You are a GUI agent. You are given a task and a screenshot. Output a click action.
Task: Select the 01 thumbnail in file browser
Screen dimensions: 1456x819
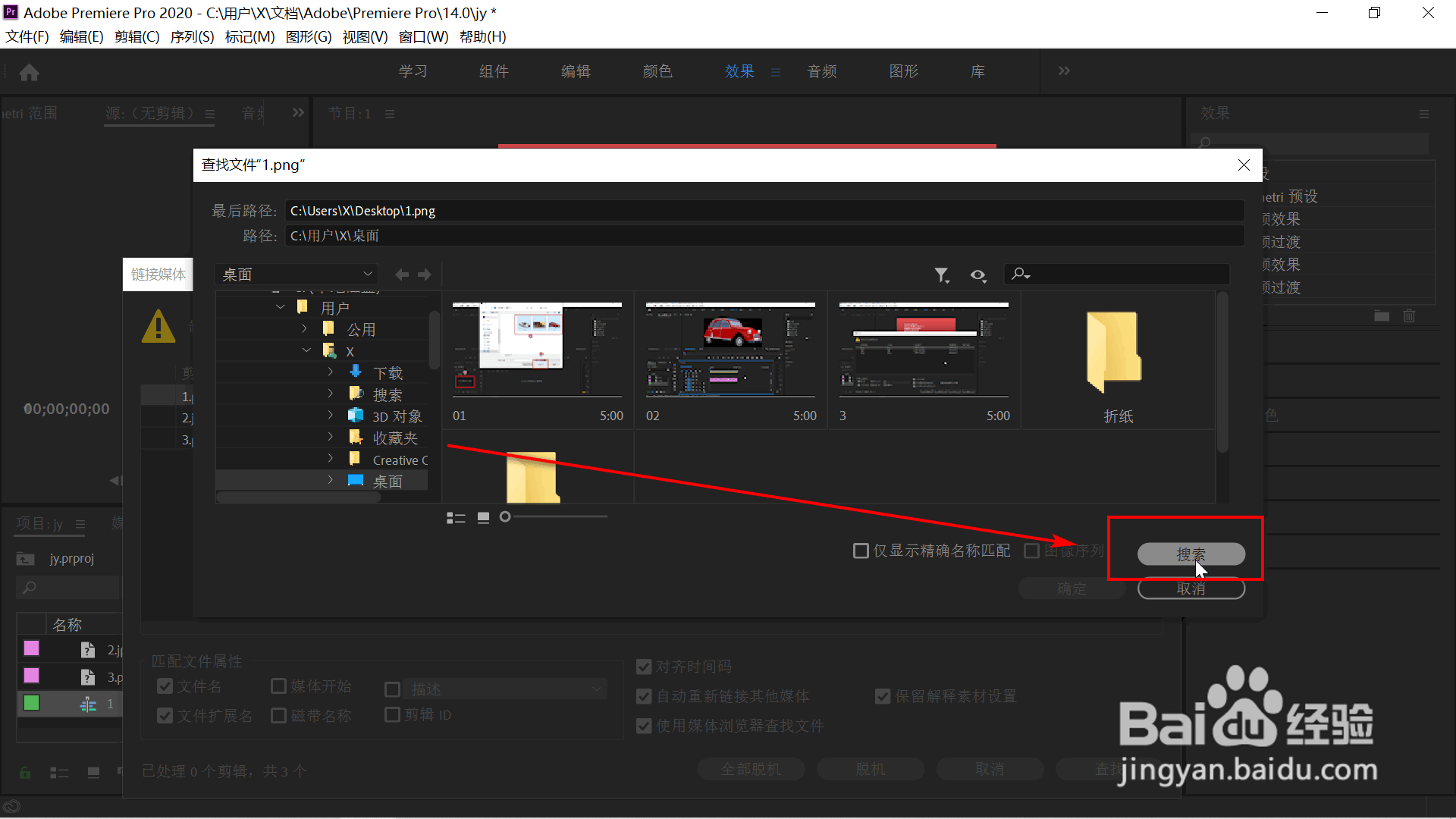[x=538, y=361]
